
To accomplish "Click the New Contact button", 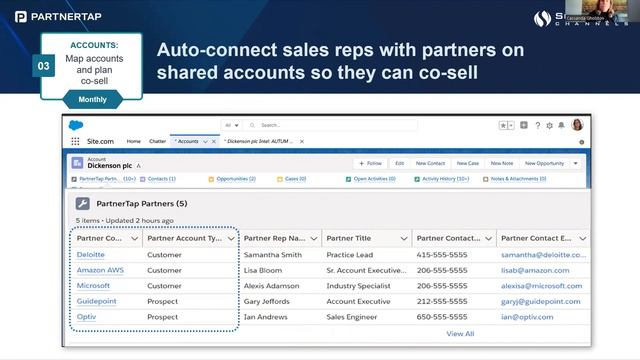I will point(430,163).
